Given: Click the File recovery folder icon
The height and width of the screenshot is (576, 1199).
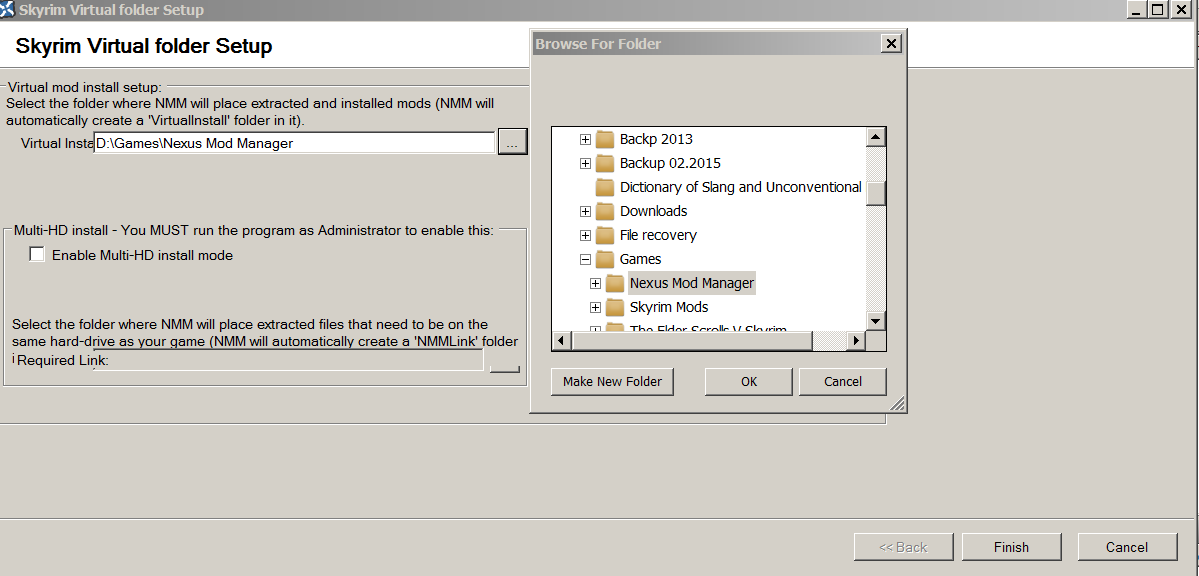Looking at the screenshot, I should tap(605, 235).
